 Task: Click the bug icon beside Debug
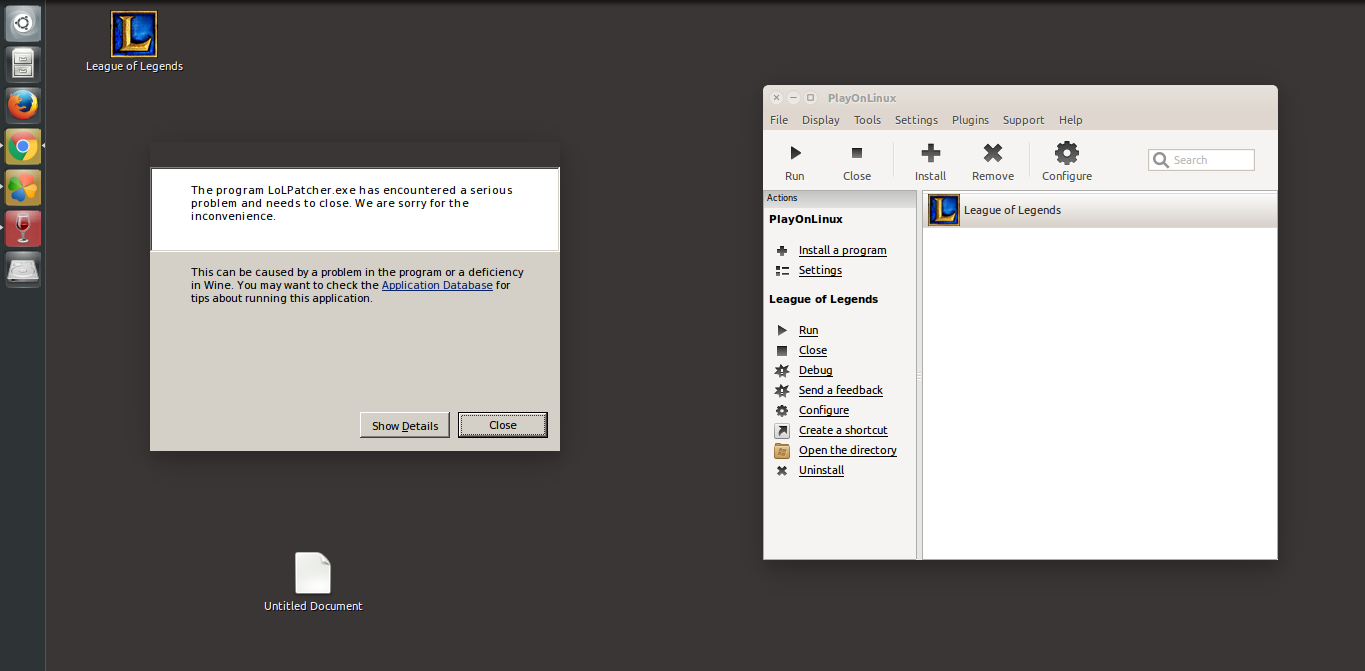[782, 370]
